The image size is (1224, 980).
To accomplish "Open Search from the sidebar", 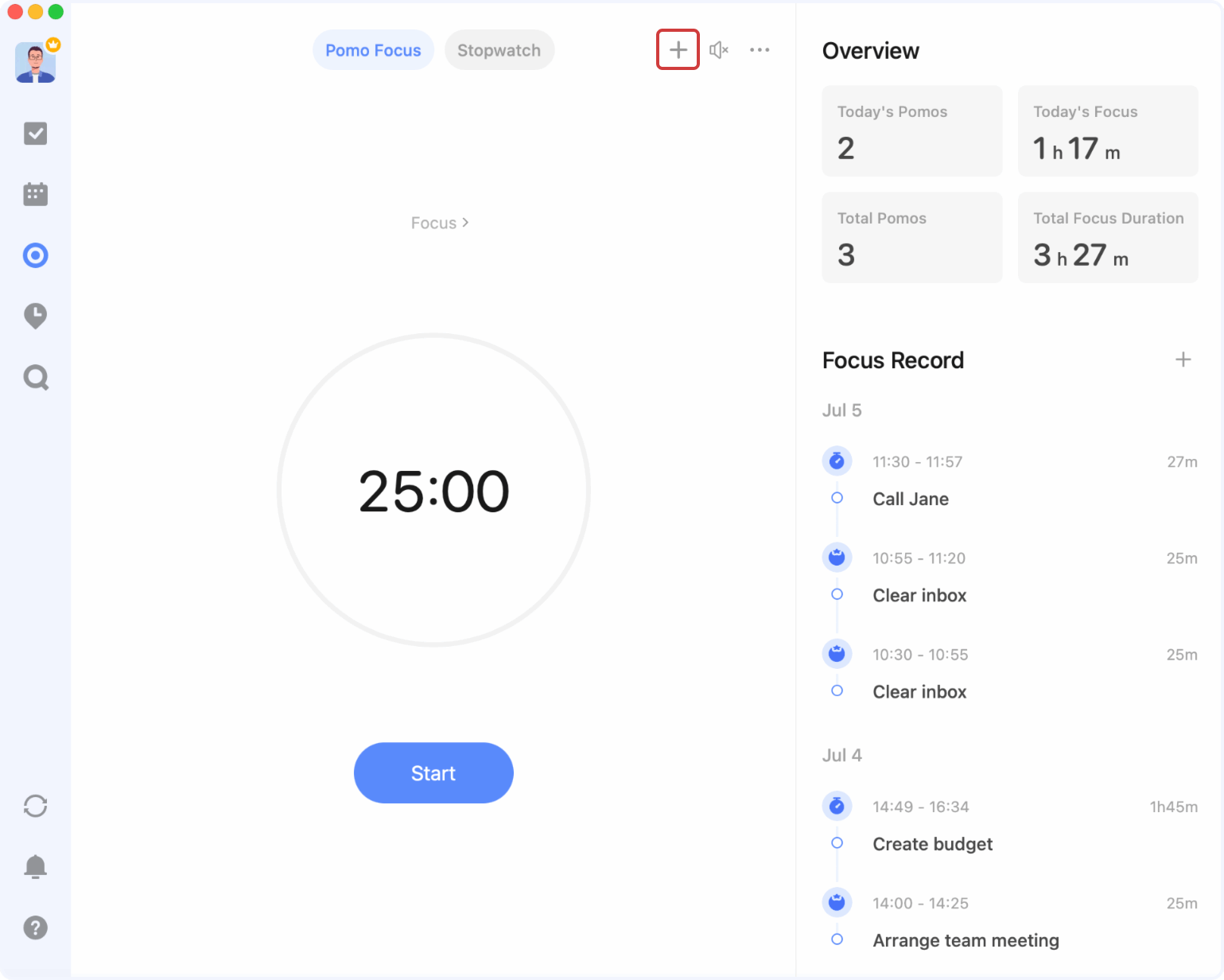I will (36, 377).
